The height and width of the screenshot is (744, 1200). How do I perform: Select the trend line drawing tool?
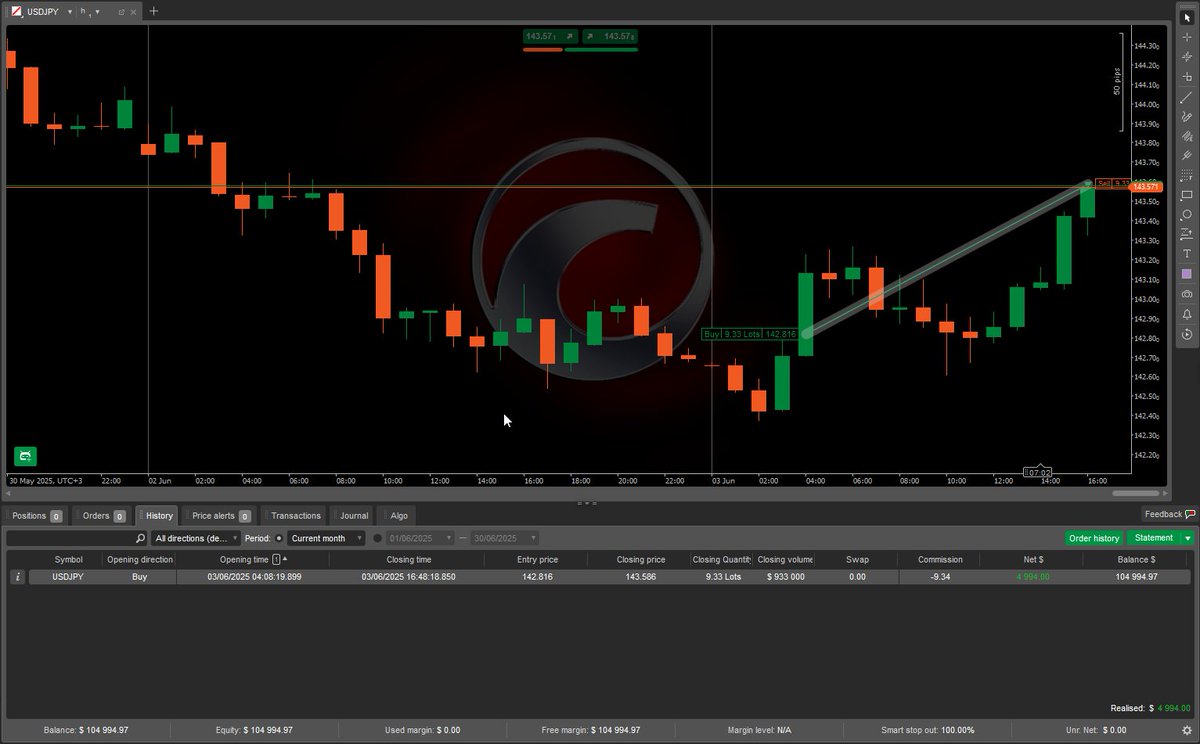tap(1187, 97)
